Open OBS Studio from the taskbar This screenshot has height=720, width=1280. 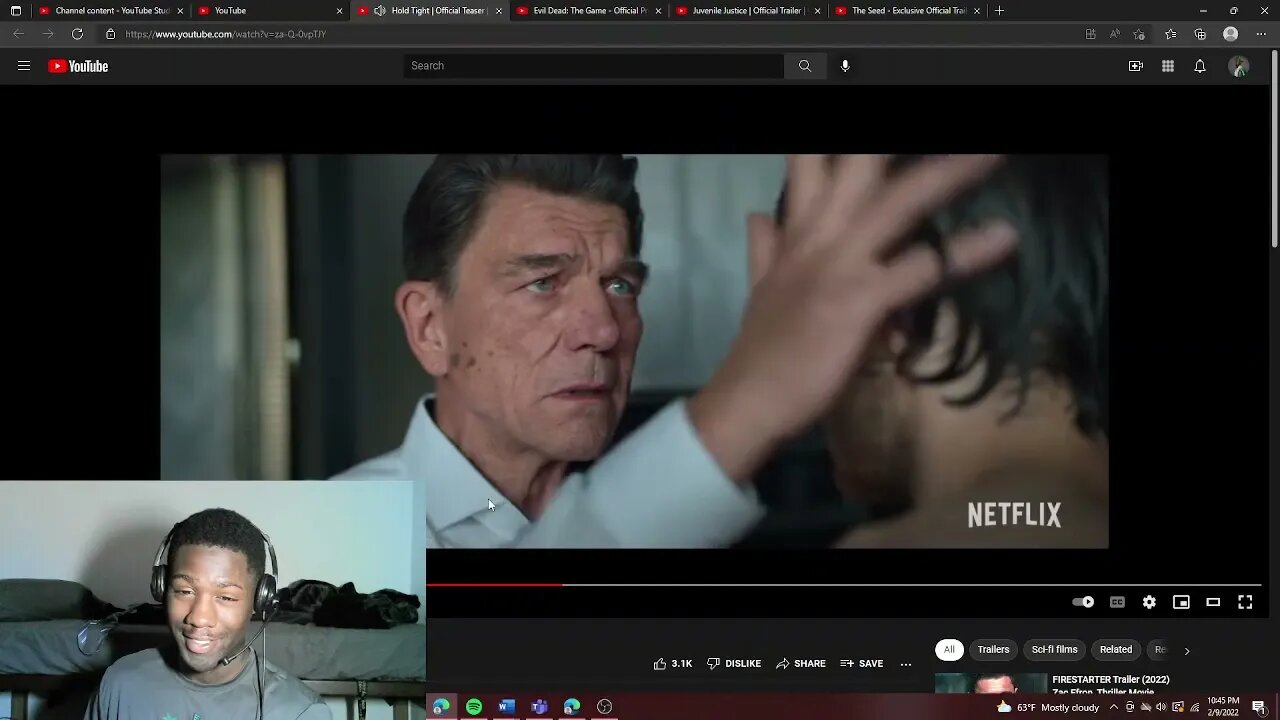pos(604,707)
